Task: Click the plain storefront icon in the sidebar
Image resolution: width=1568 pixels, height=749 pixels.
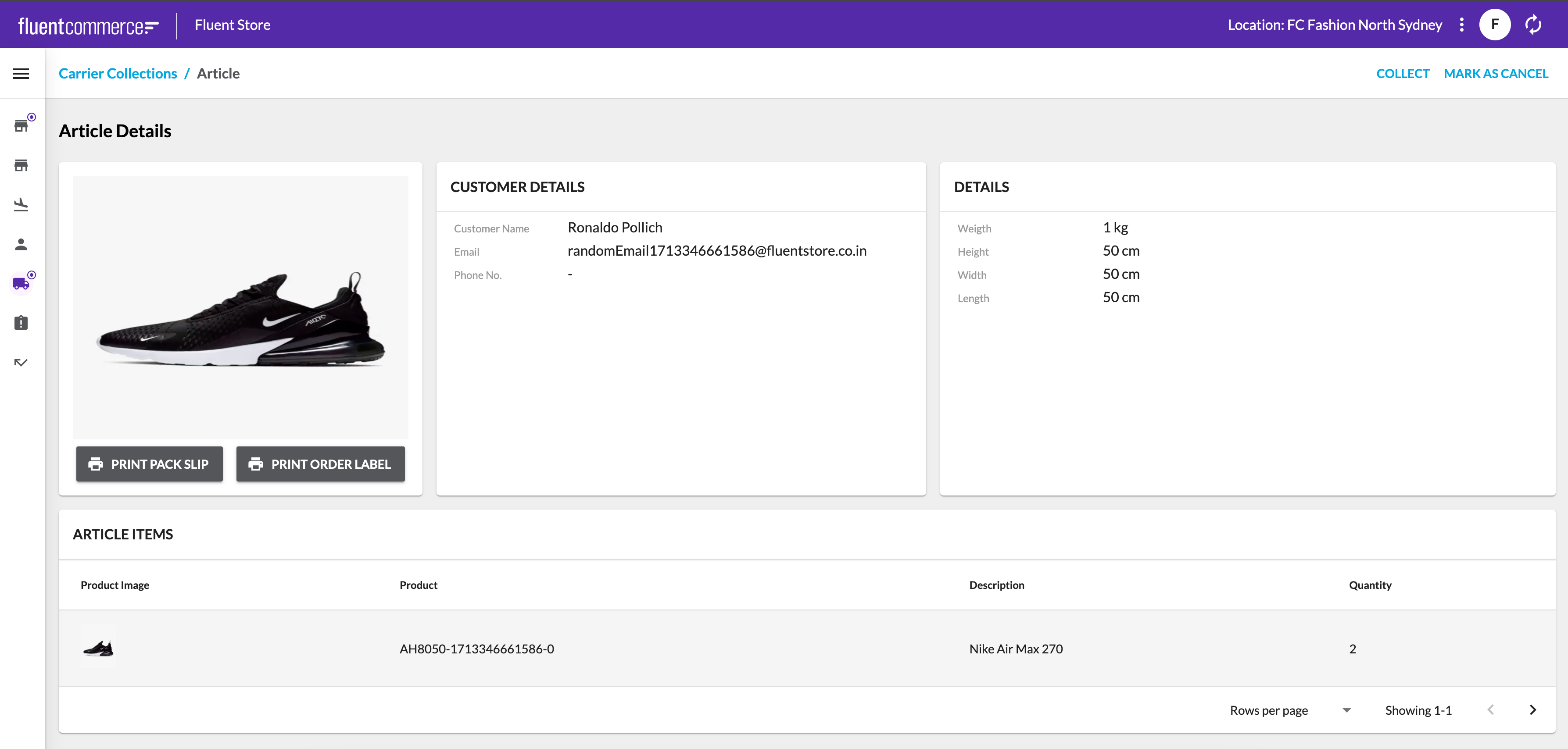Action: [21, 165]
